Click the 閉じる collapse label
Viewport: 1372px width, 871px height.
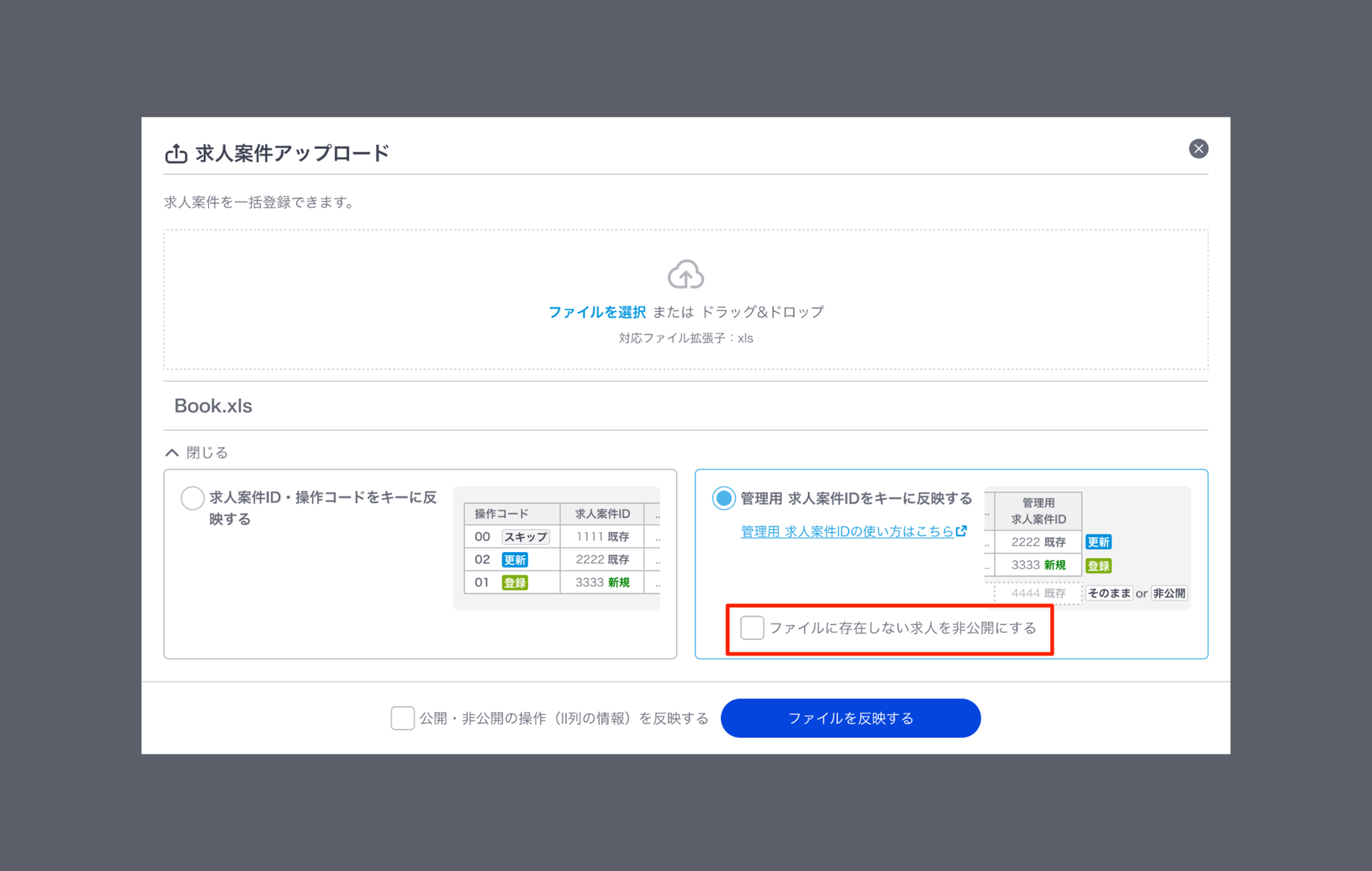[x=207, y=452]
